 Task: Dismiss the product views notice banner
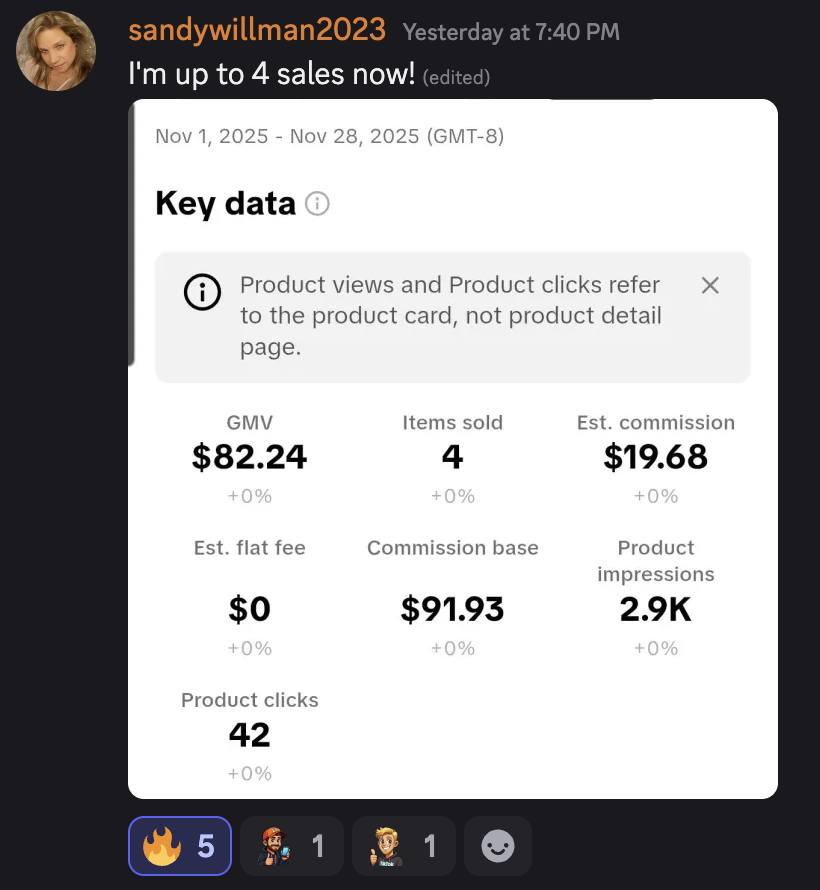pyautogui.click(x=710, y=285)
